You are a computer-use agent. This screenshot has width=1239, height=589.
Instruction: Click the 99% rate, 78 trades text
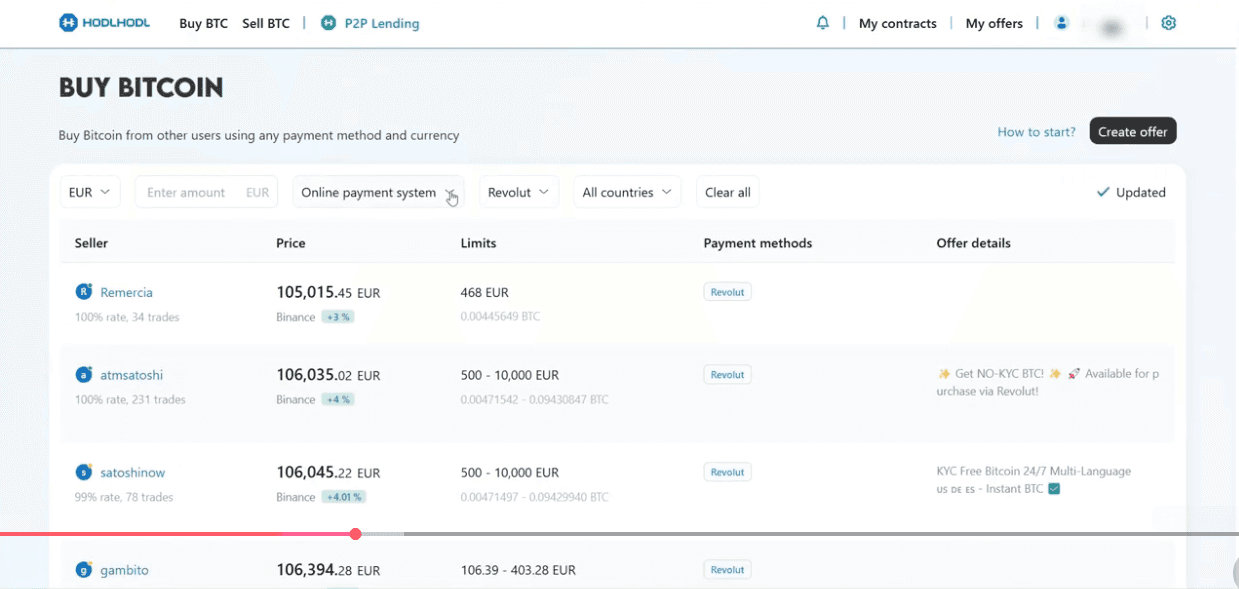pos(124,497)
